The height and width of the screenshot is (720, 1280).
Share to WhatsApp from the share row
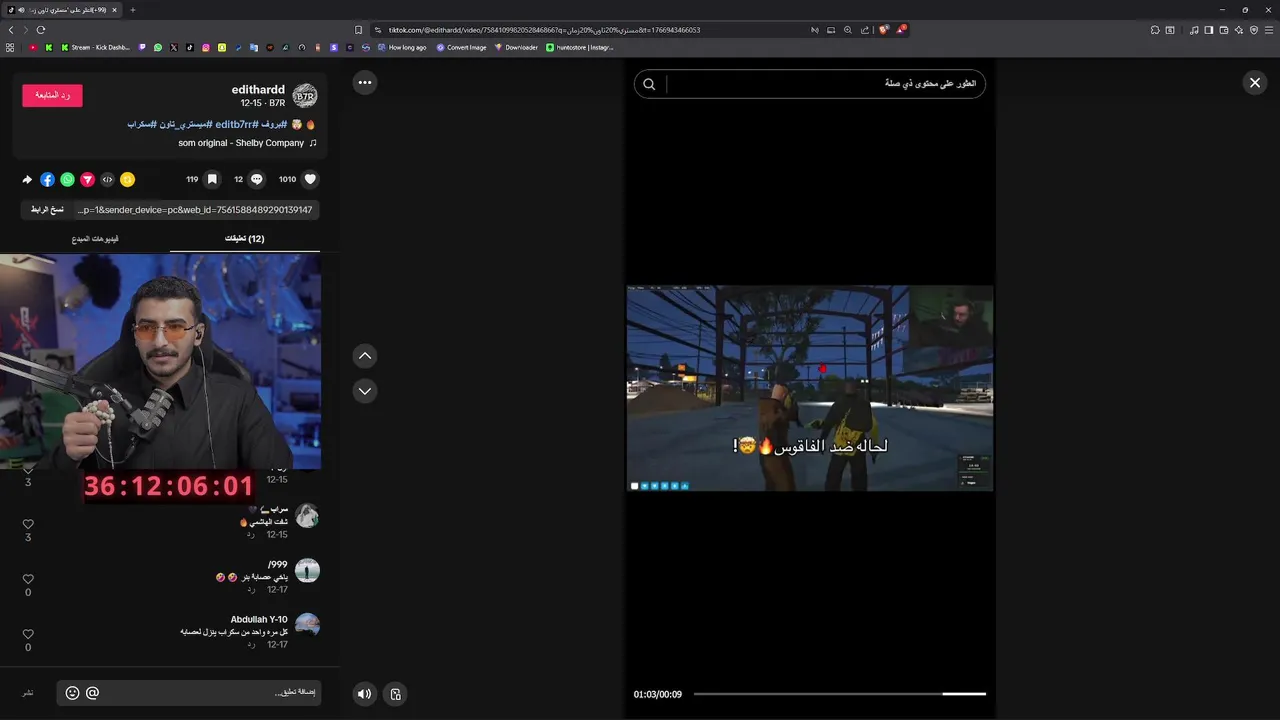click(67, 179)
